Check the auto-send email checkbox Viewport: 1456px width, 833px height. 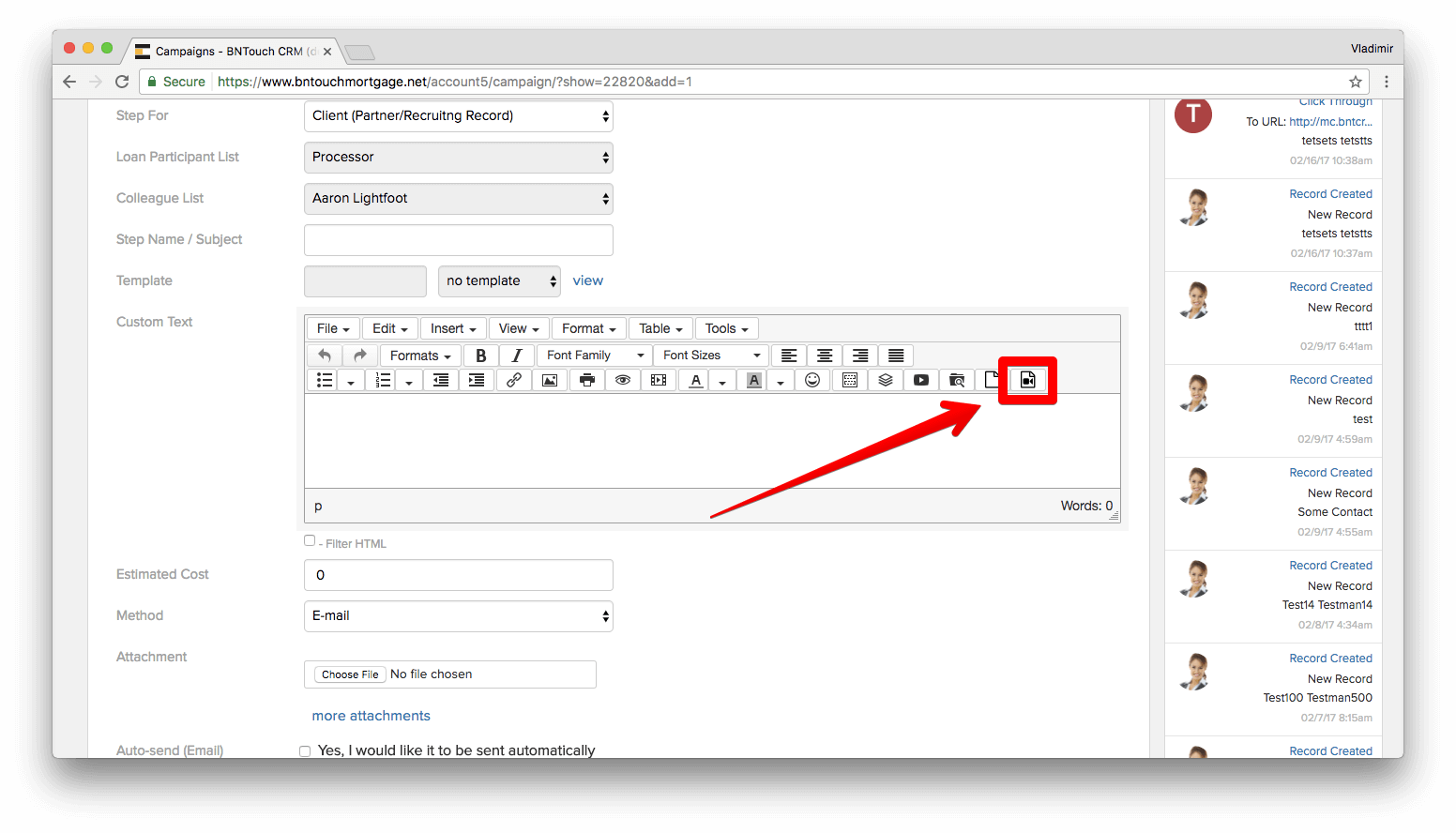point(305,750)
